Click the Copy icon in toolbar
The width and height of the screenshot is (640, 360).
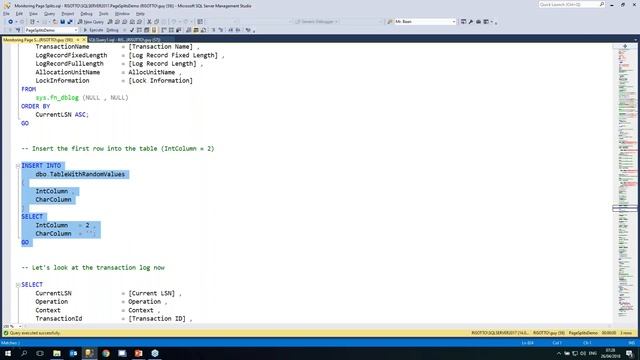coord(157,22)
